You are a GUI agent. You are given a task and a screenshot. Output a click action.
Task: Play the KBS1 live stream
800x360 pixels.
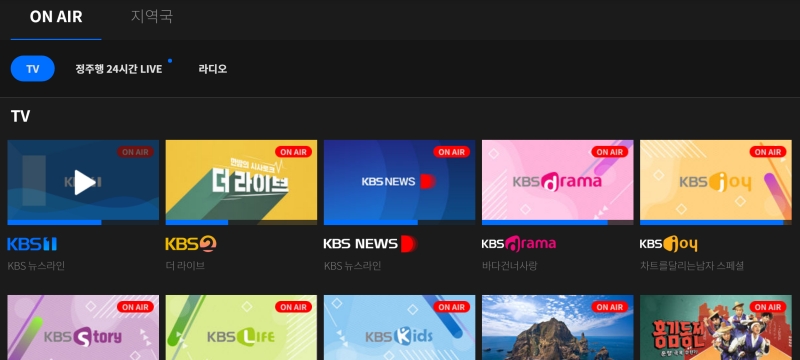(85, 182)
